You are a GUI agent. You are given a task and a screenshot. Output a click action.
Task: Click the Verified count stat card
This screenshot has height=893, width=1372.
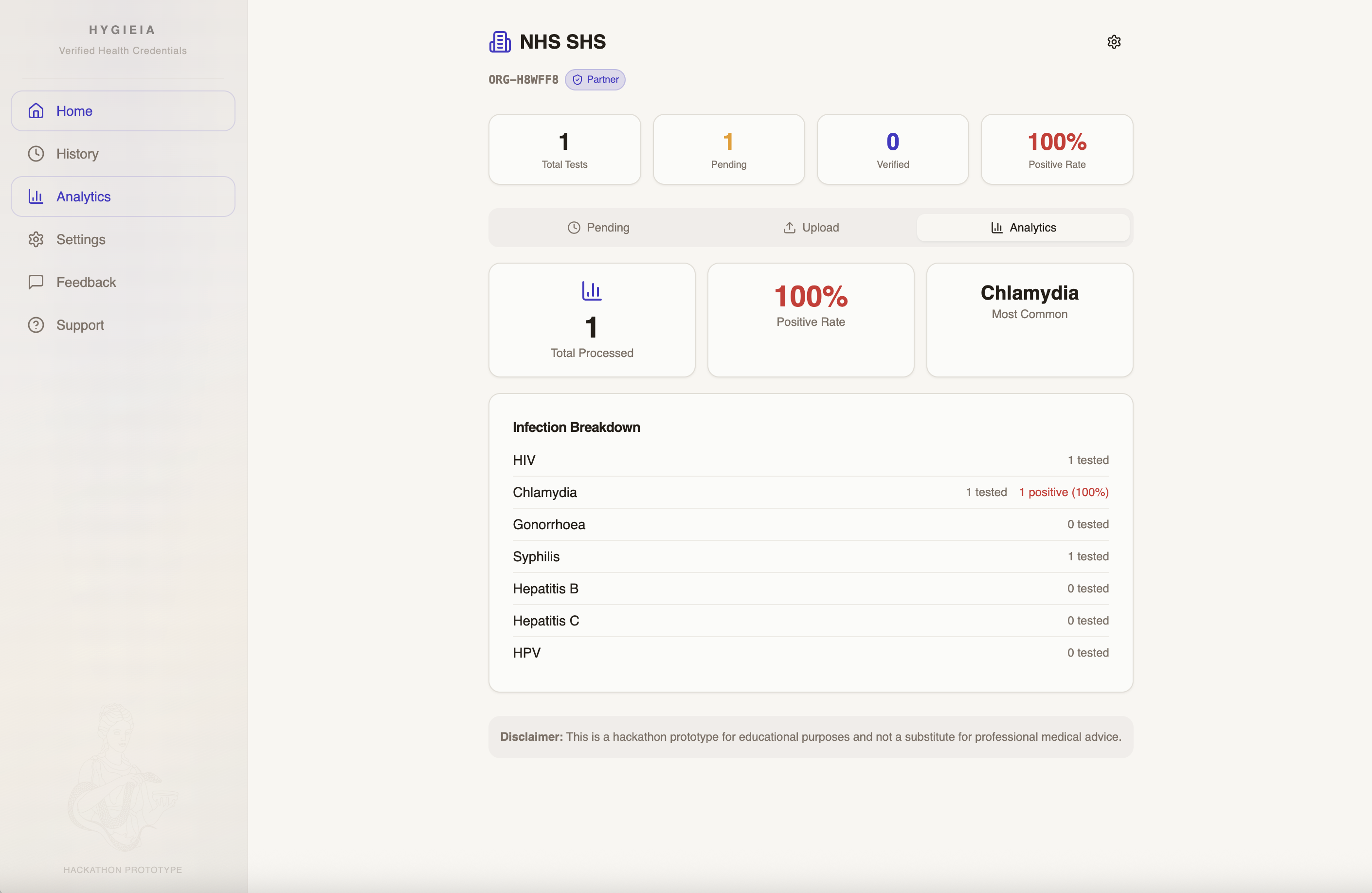click(x=892, y=149)
